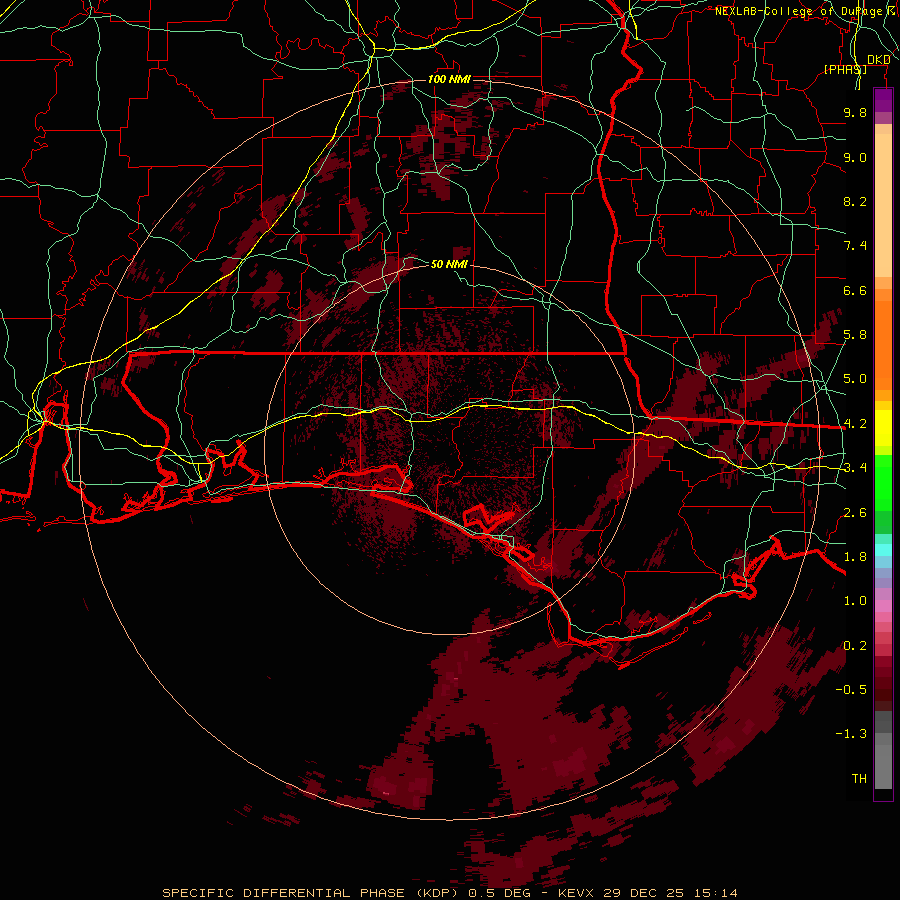Click the 8.2 value on the color scale
The width and height of the screenshot is (900, 900).
[855, 201]
